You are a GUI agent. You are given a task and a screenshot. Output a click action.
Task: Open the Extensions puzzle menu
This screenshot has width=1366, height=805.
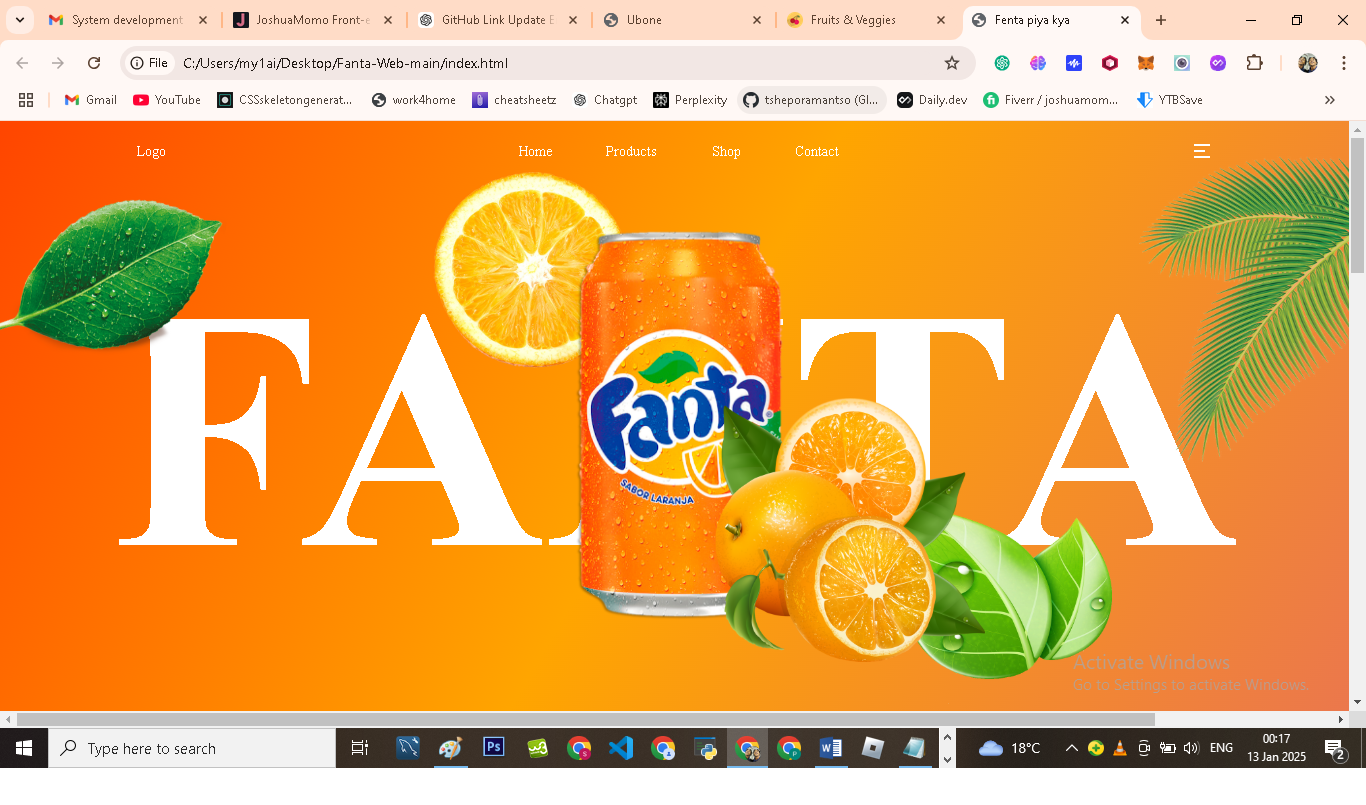[x=1254, y=63]
